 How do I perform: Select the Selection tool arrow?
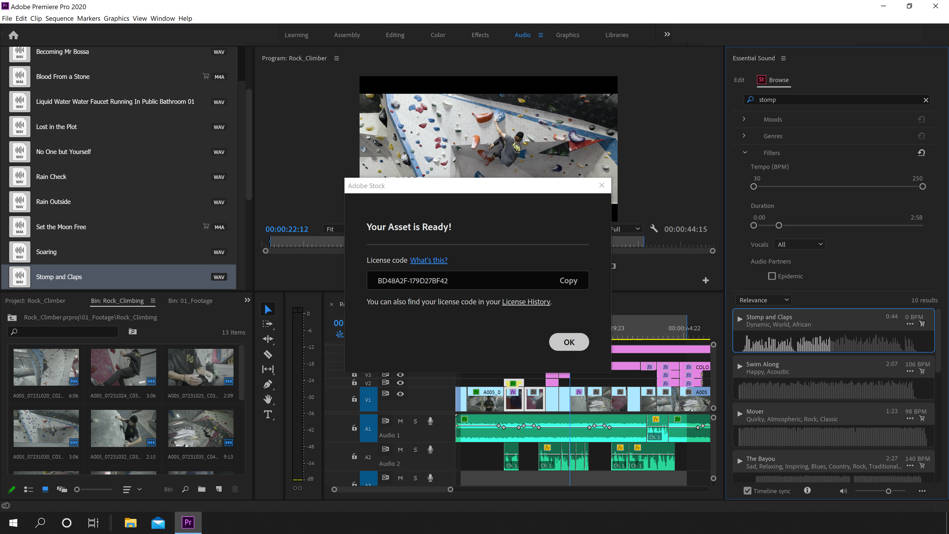[x=268, y=309]
